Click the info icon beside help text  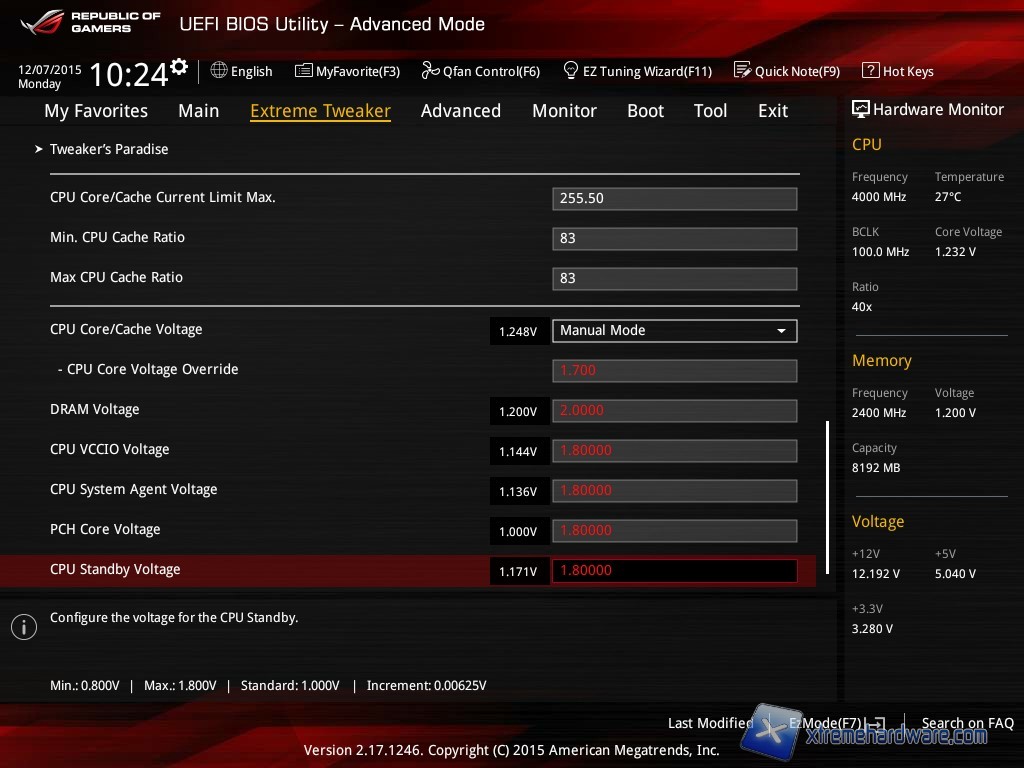tap(23, 627)
